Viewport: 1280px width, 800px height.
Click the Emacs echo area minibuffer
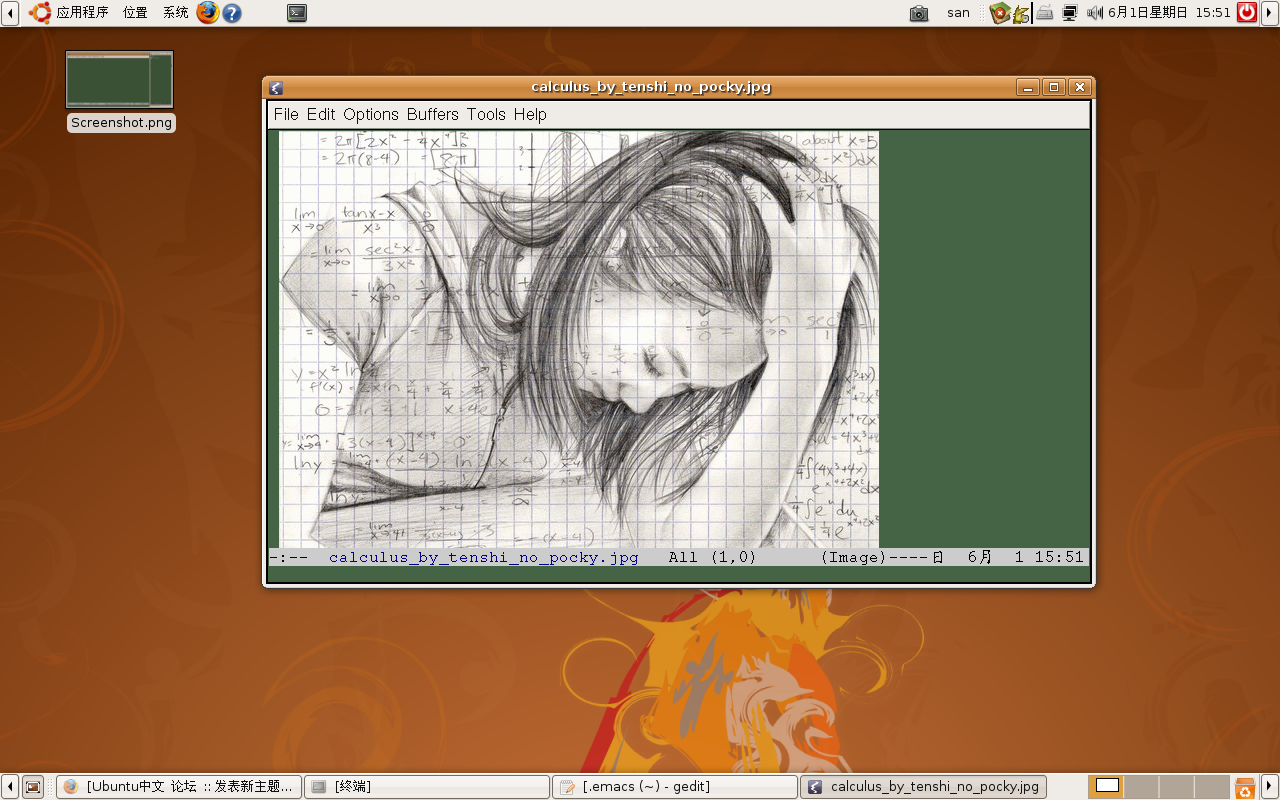tap(678, 574)
